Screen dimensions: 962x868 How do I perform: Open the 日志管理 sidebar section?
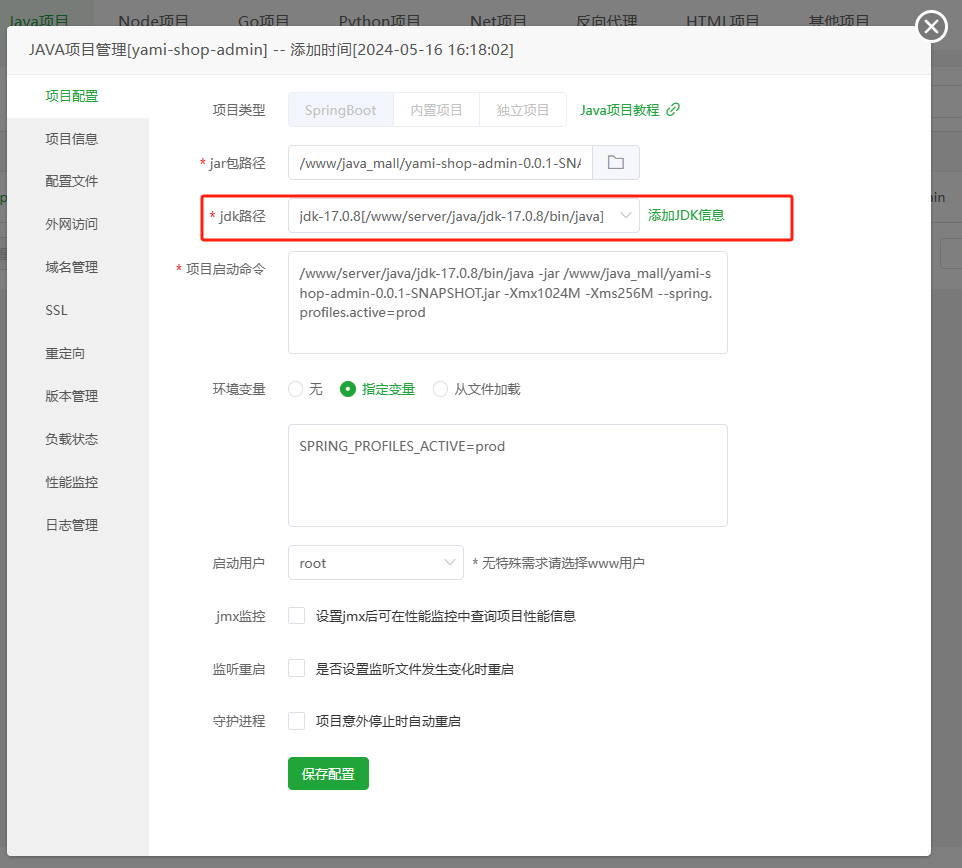tap(72, 525)
